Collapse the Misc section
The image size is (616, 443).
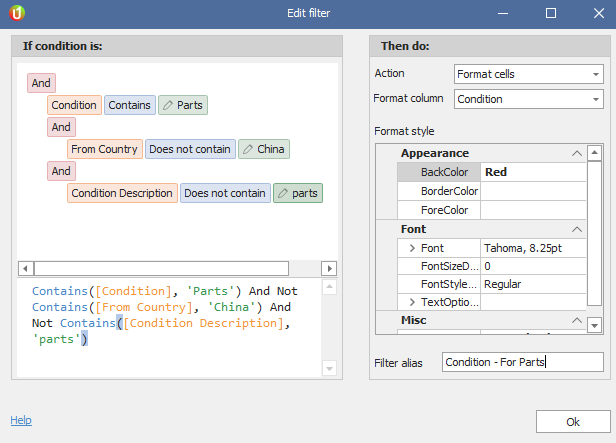[x=577, y=320]
